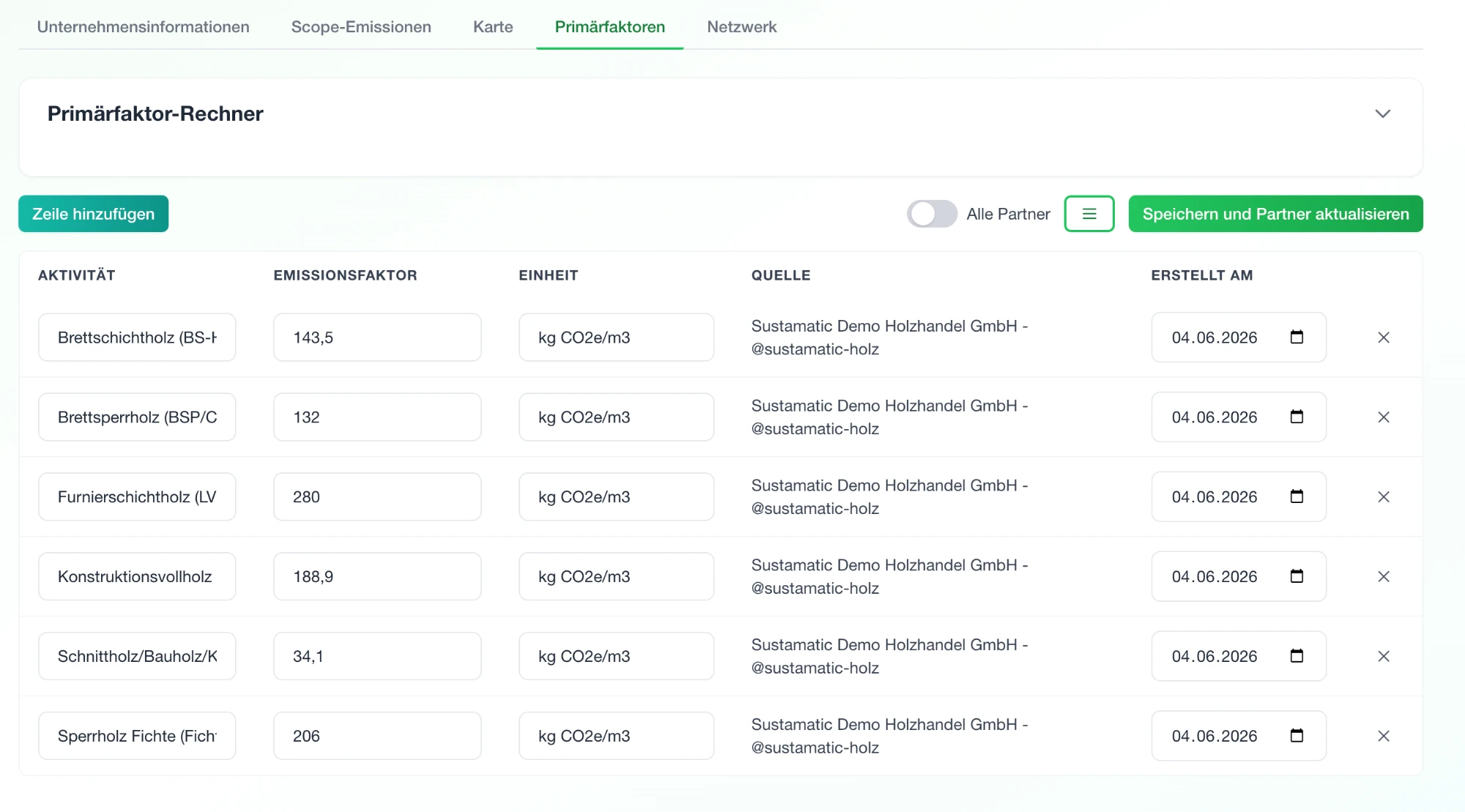Open the list view menu icon button
The image size is (1465, 812).
pos(1089,214)
